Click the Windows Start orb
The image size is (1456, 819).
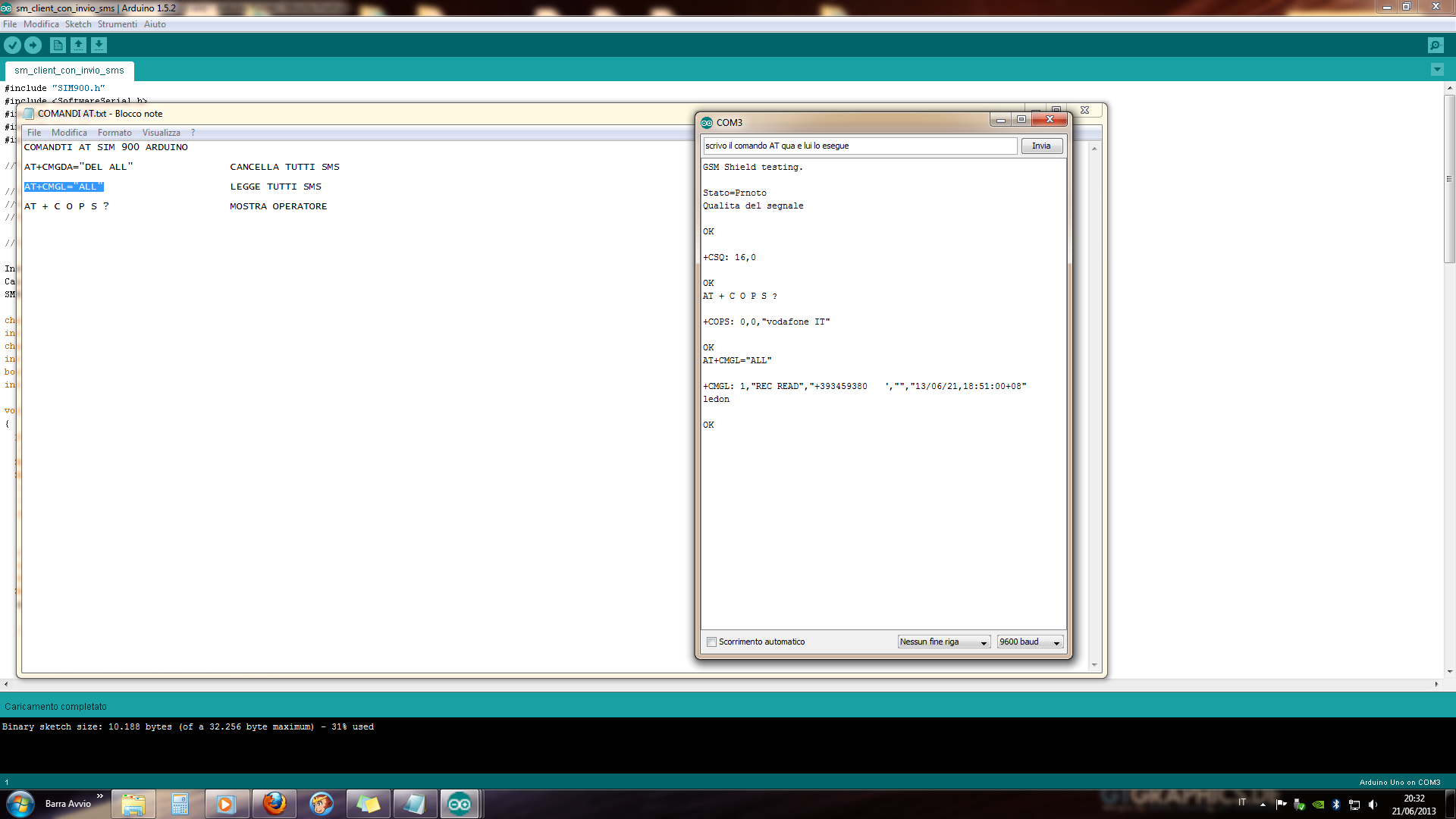click(x=20, y=804)
